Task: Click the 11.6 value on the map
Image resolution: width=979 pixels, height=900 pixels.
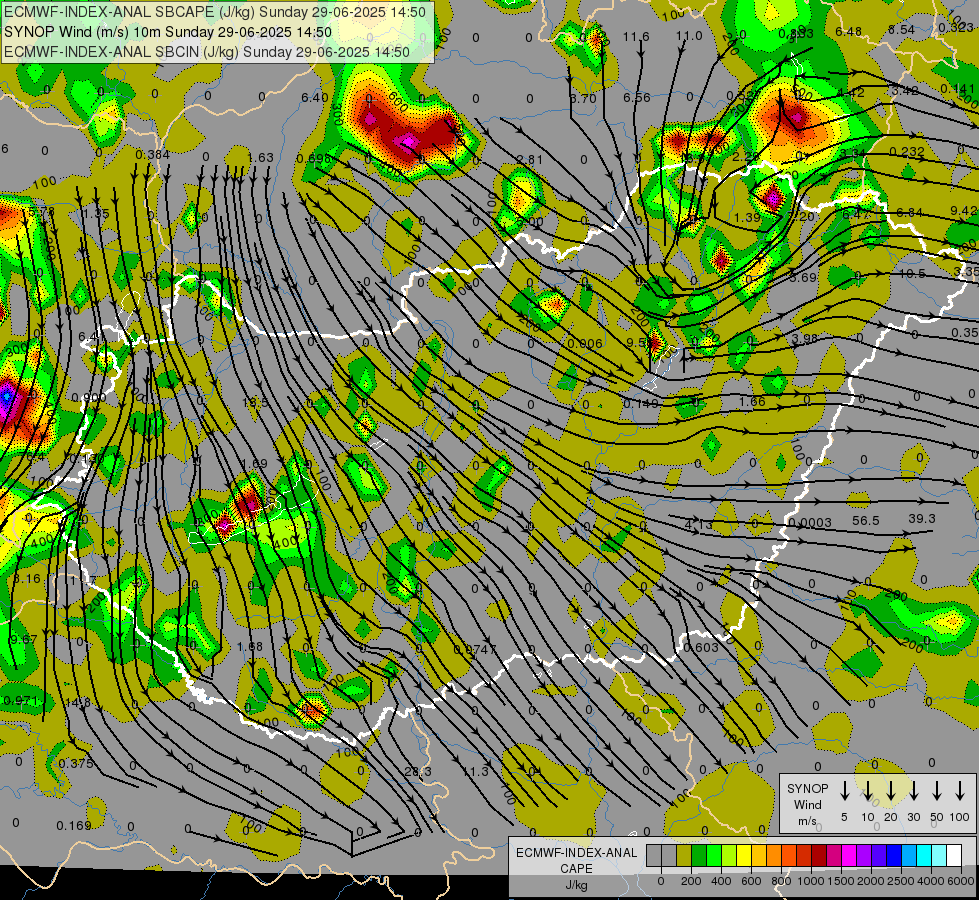Action: (636, 37)
